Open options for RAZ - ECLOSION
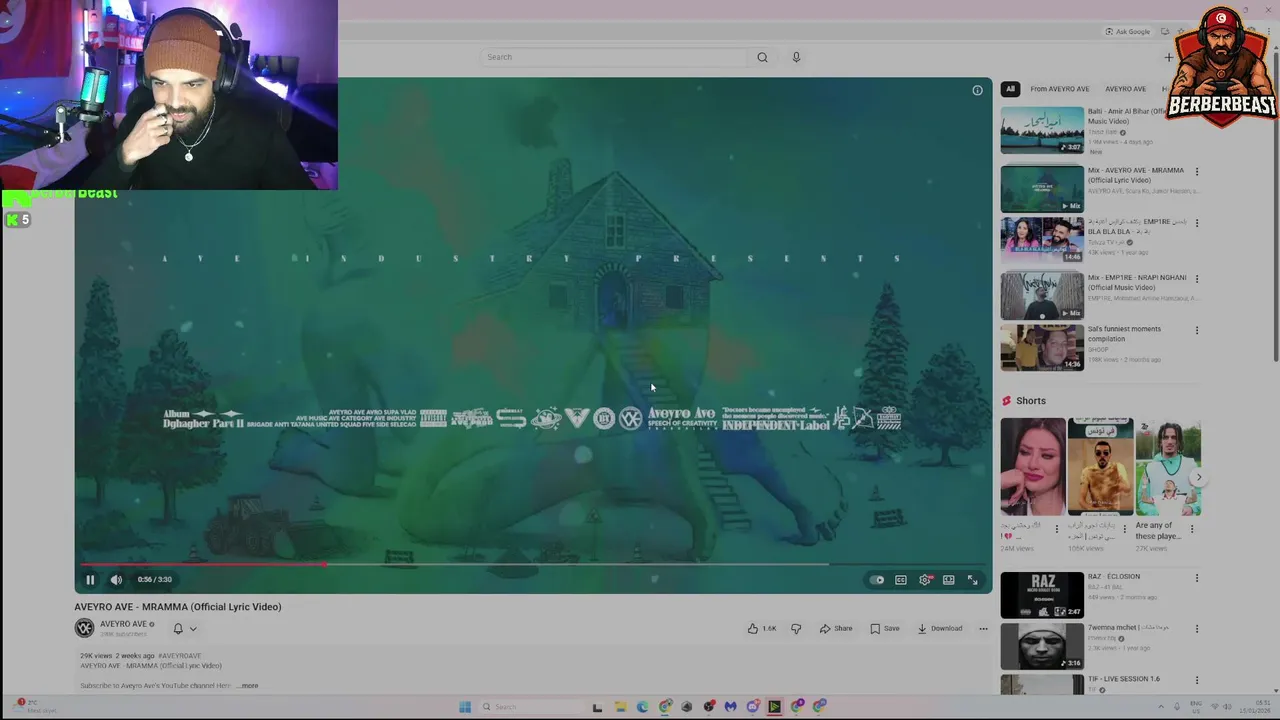 click(1197, 578)
